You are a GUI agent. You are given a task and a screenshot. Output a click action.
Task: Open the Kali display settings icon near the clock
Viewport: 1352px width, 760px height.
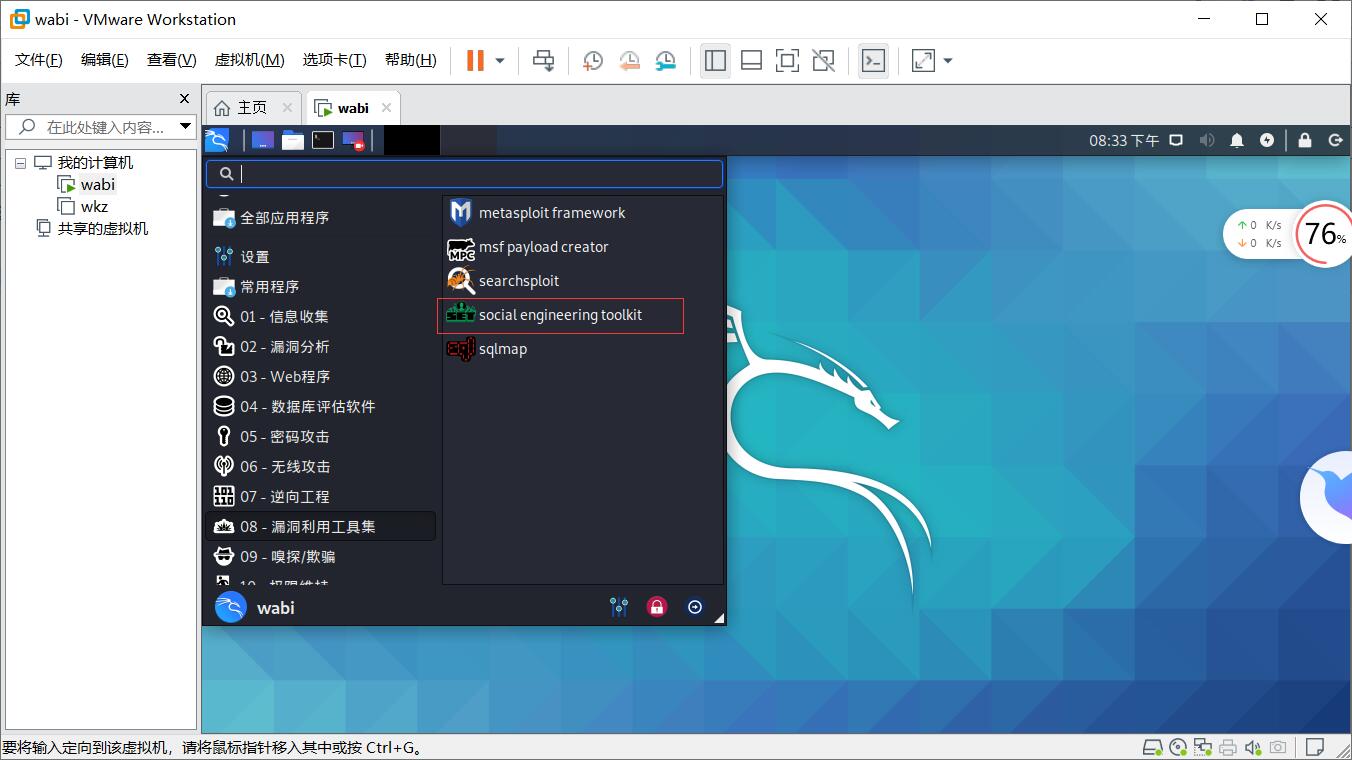point(1176,140)
